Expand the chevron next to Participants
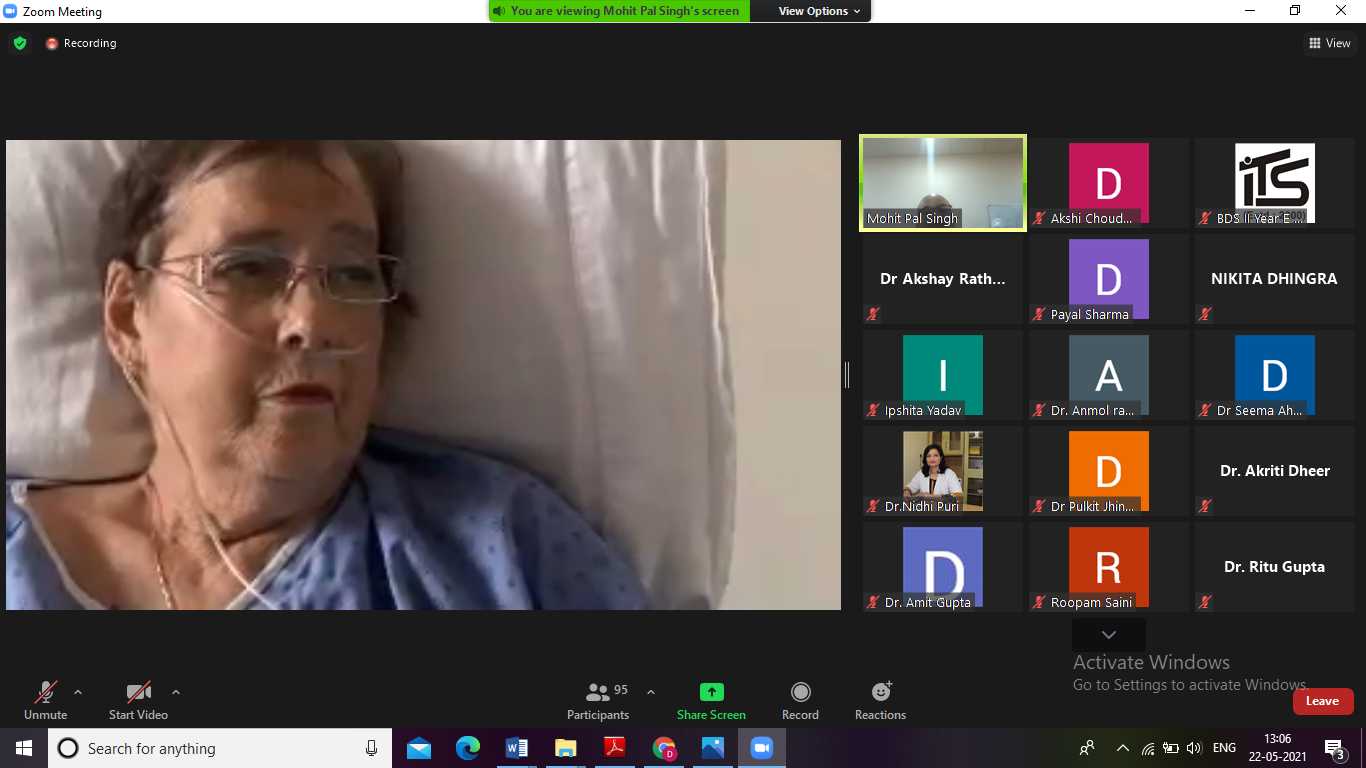Image resolution: width=1366 pixels, height=768 pixels. click(651, 692)
